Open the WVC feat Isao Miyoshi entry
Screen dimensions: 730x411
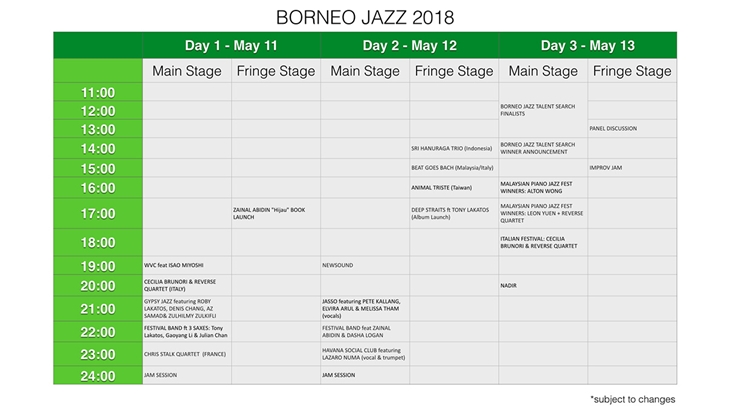[x=176, y=265]
